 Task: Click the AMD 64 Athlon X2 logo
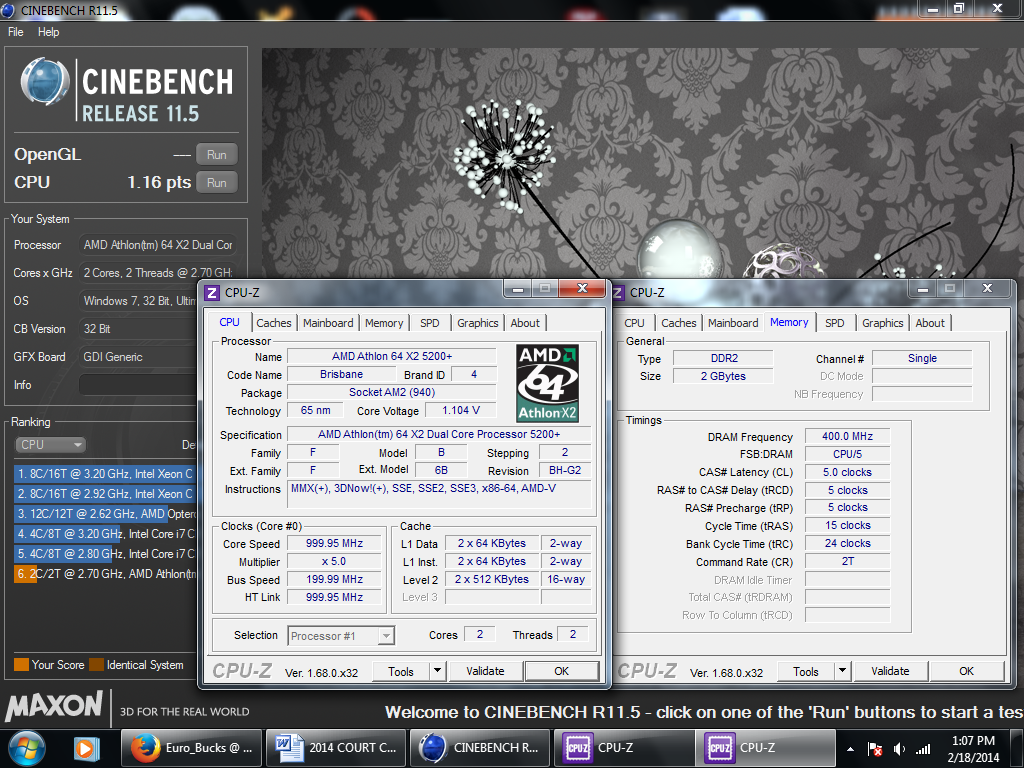pos(547,383)
